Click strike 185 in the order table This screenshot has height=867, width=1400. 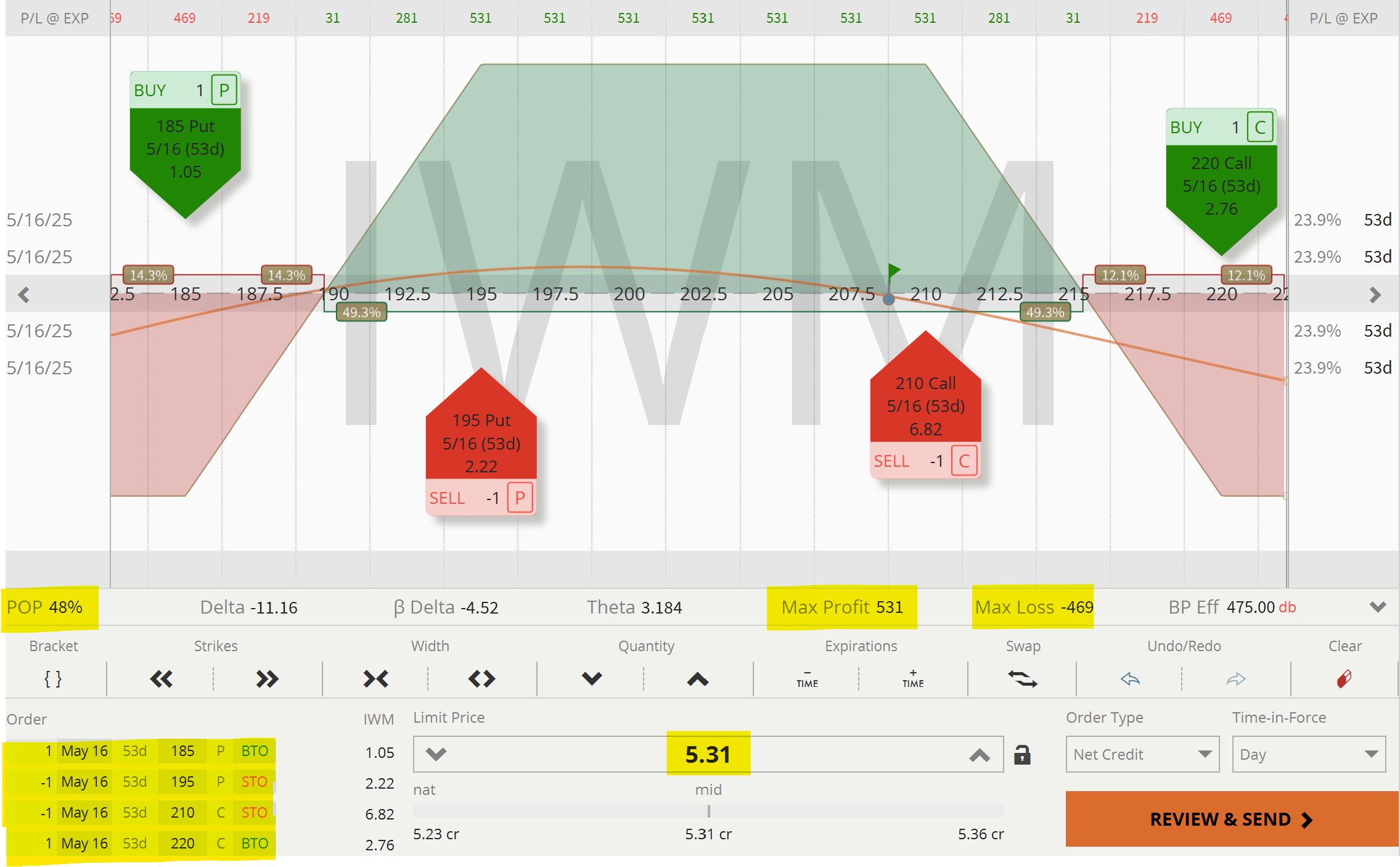[182, 751]
